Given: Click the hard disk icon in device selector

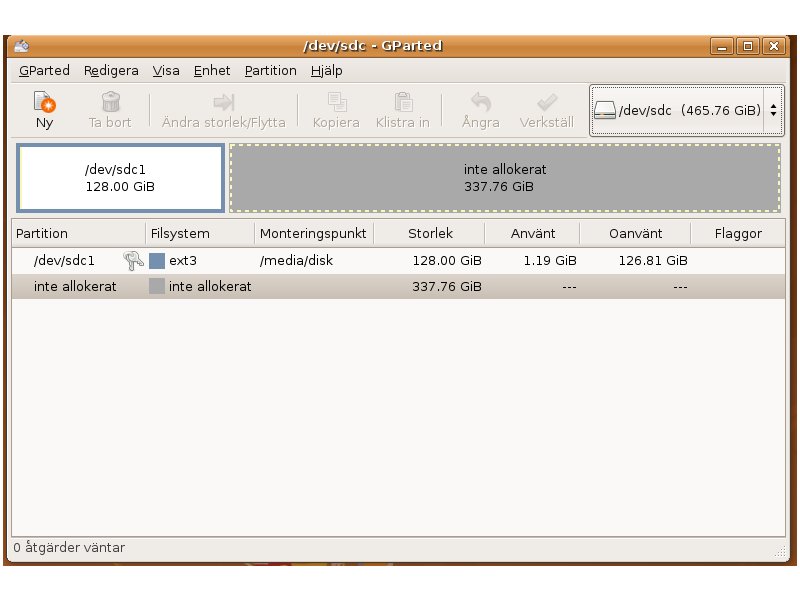Looking at the screenshot, I should pos(605,110).
